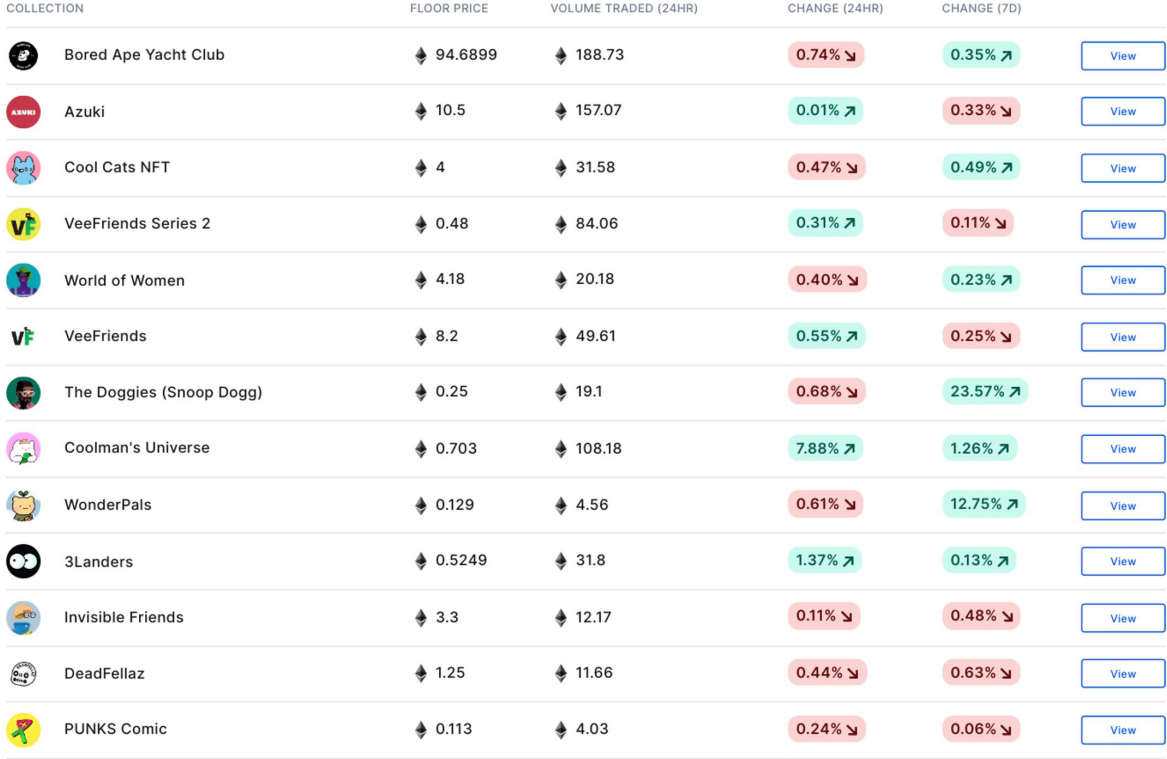1167x759 pixels.
Task: Click the DeadFellaz skull logo
Action: [x=23, y=673]
